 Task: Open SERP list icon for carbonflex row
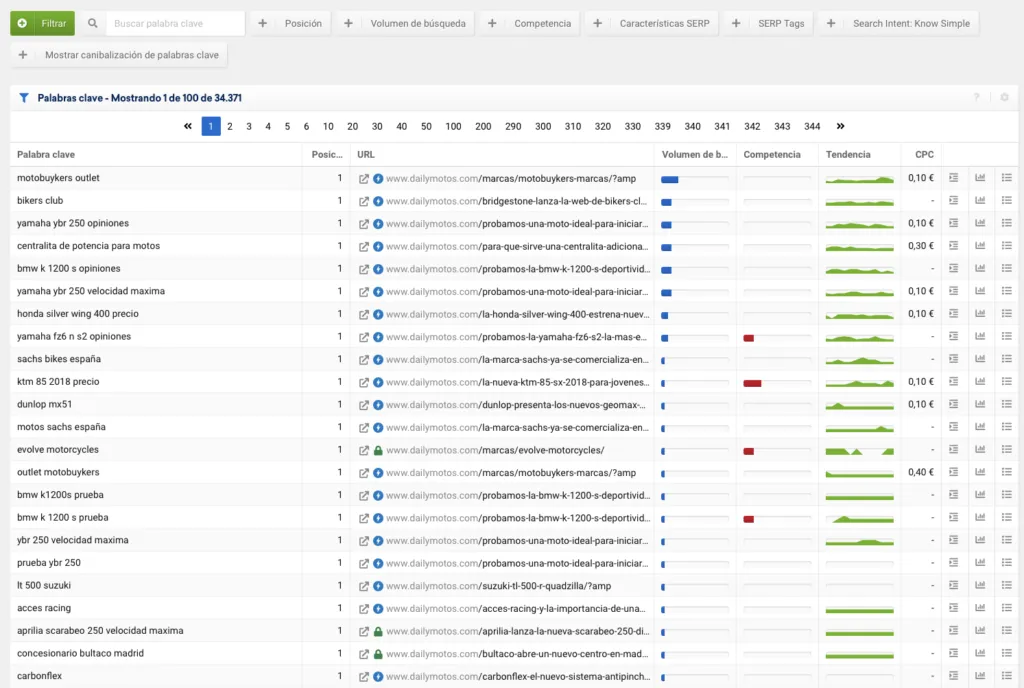click(x=953, y=676)
